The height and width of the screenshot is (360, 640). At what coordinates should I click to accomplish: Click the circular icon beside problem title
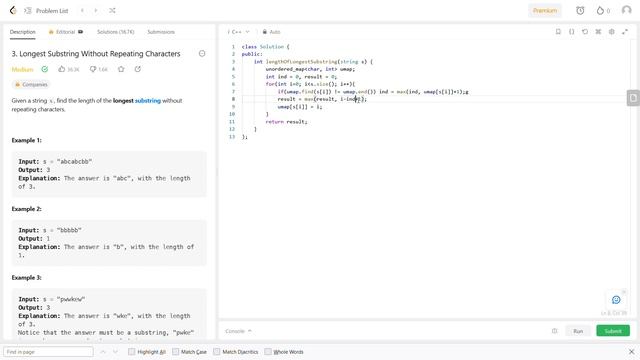tap(202, 53)
